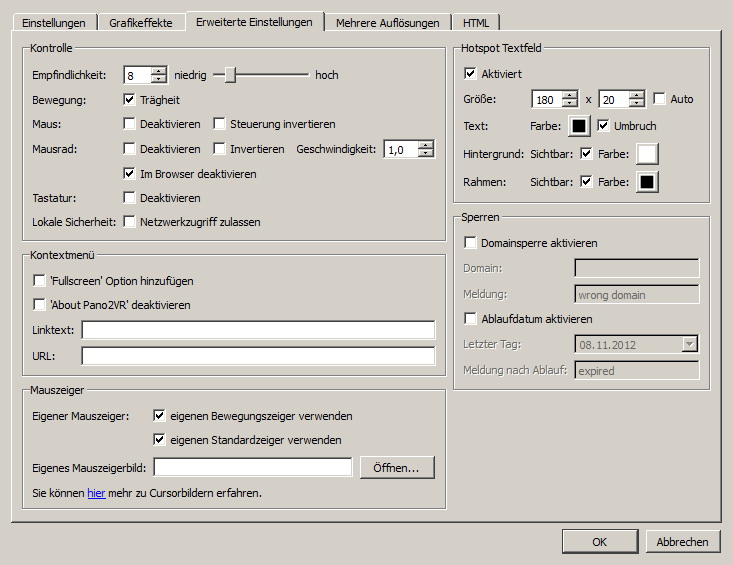This screenshot has height=565, width=733.
Task: Increase Empfindlichkeit with the up arrow
Action: click(x=159, y=70)
